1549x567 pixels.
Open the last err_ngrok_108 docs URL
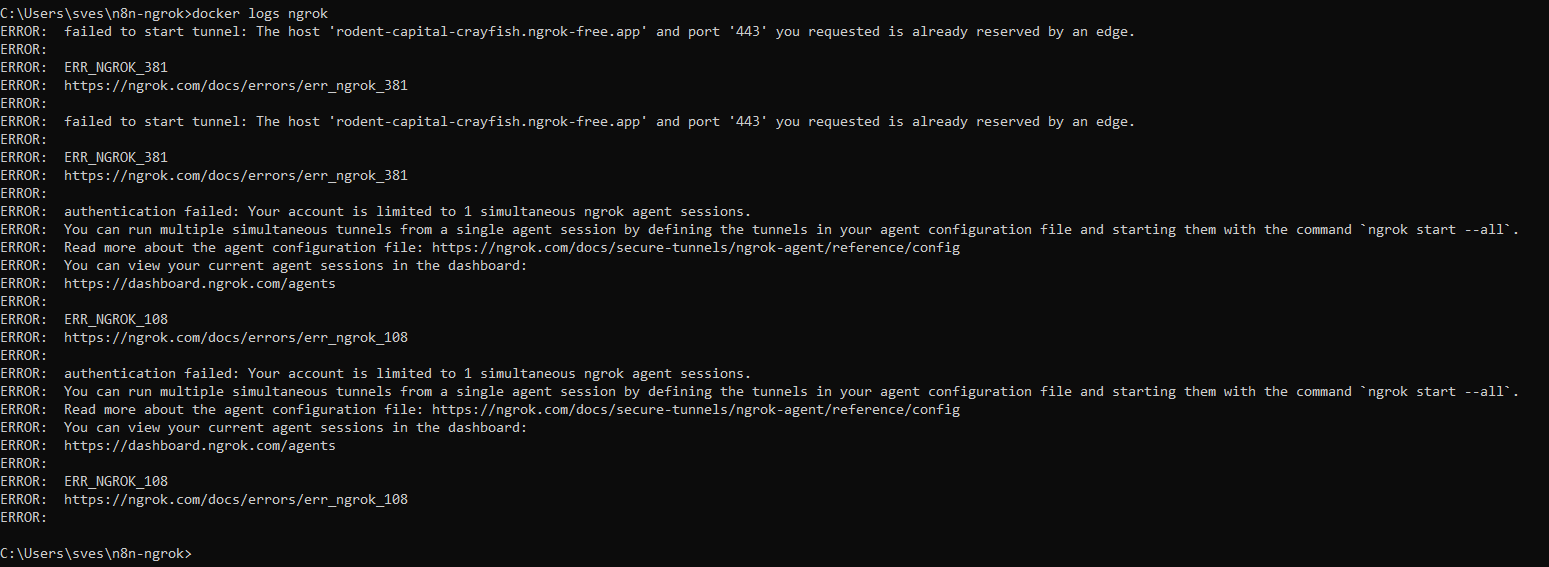[x=236, y=499]
